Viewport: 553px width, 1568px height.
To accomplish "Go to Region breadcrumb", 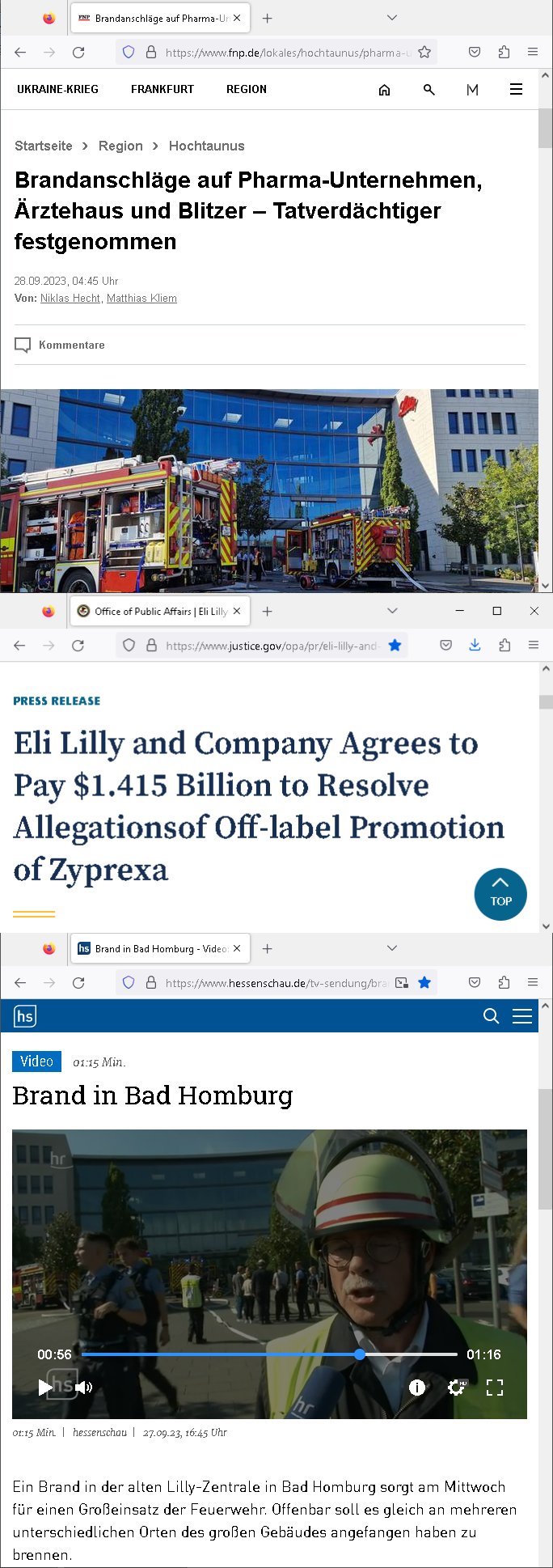I will click(x=120, y=146).
